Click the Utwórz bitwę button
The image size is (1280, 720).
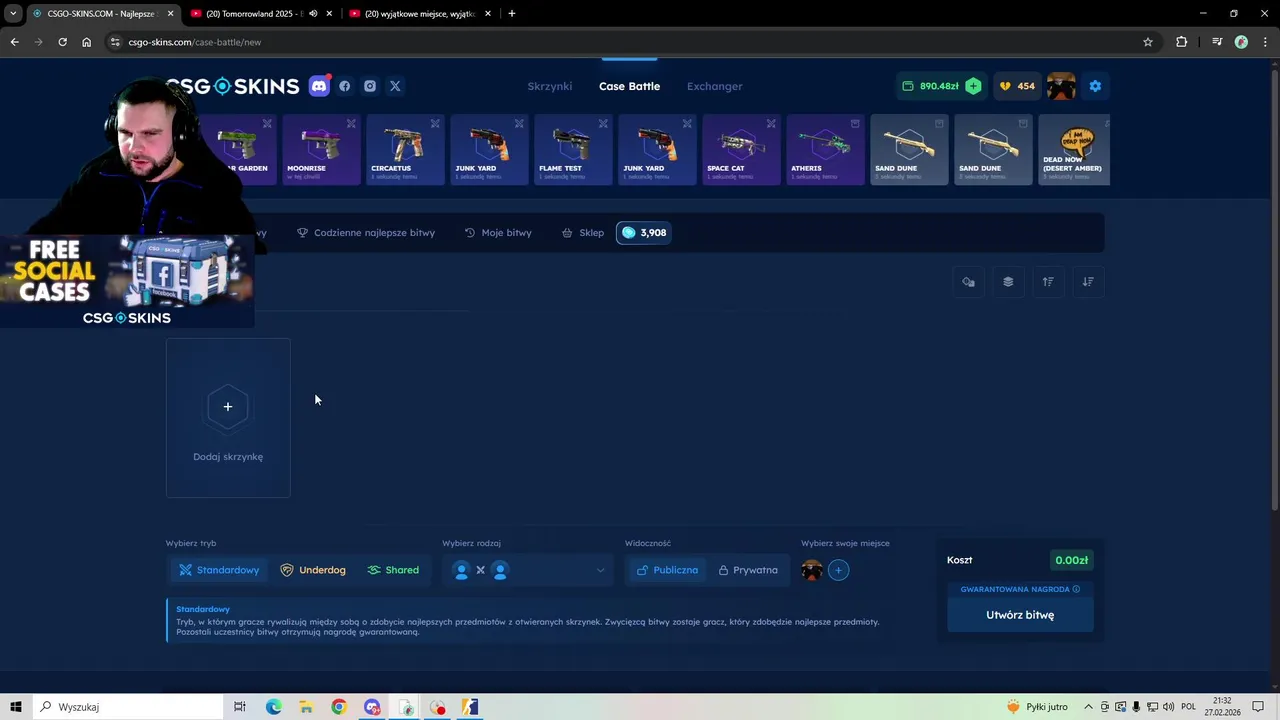[x=1020, y=615]
